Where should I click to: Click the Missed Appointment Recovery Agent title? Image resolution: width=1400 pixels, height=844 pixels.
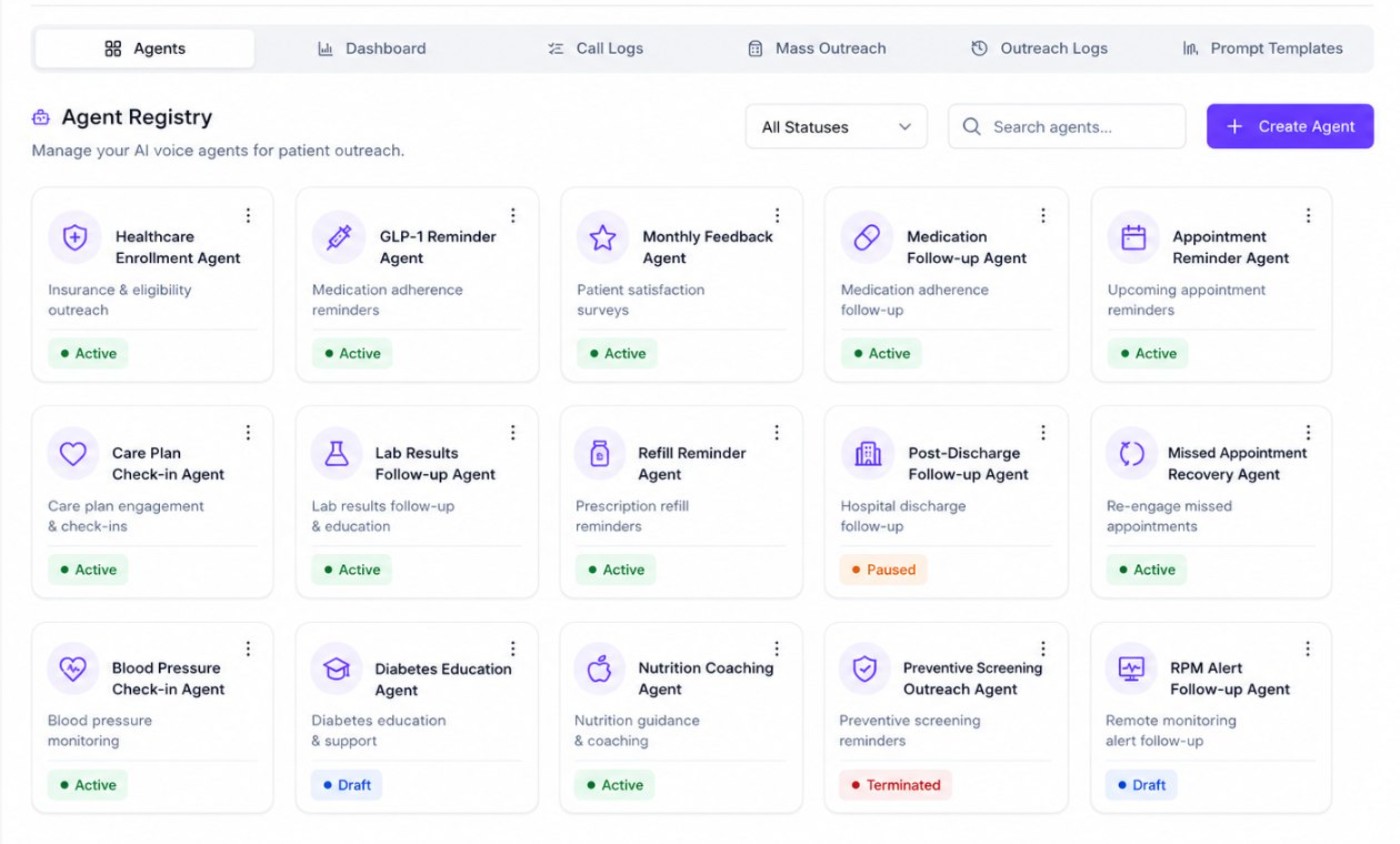click(x=1237, y=464)
